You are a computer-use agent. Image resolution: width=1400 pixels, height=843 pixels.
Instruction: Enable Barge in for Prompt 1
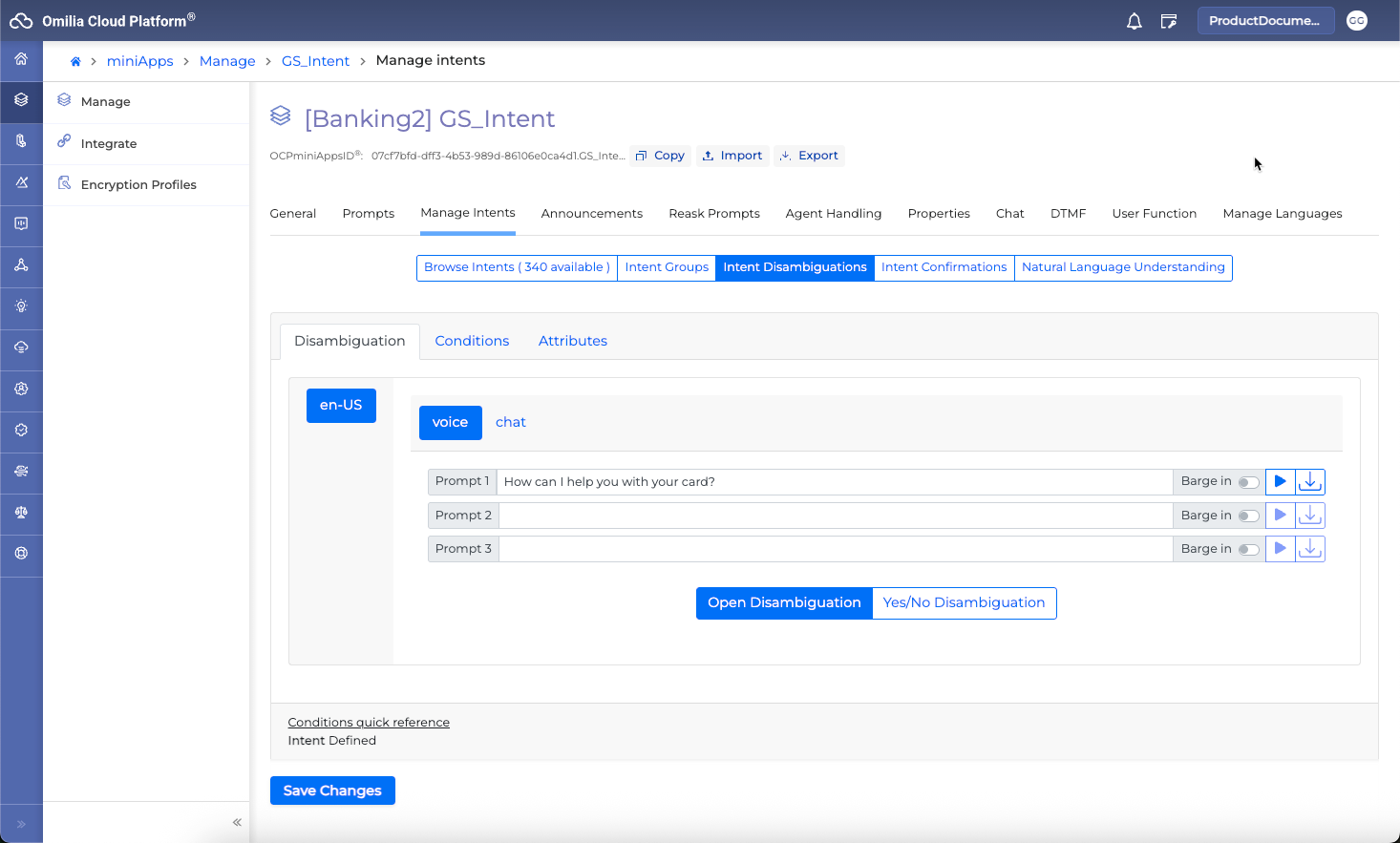coord(1247,482)
